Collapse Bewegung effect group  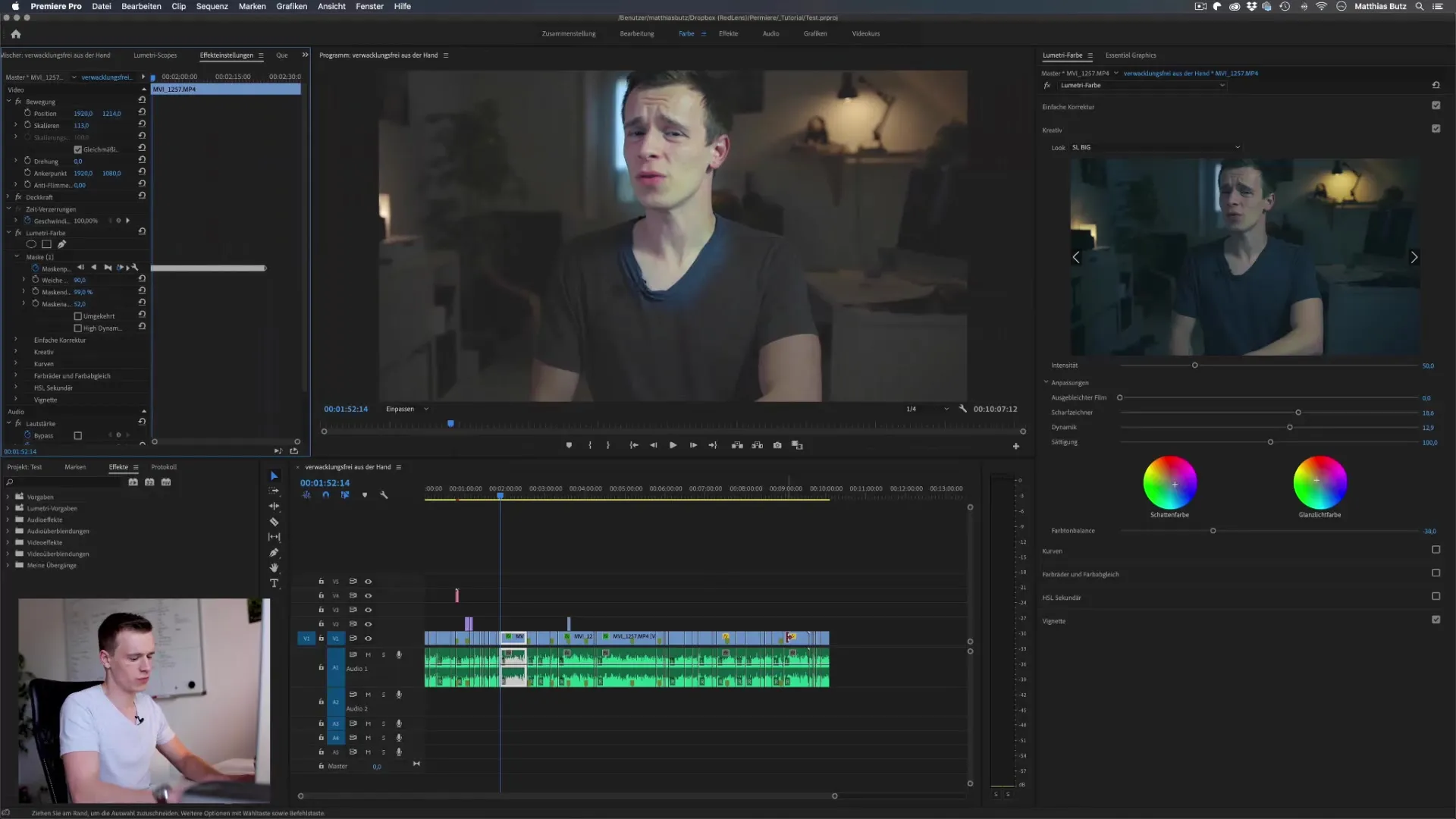[x=9, y=102]
